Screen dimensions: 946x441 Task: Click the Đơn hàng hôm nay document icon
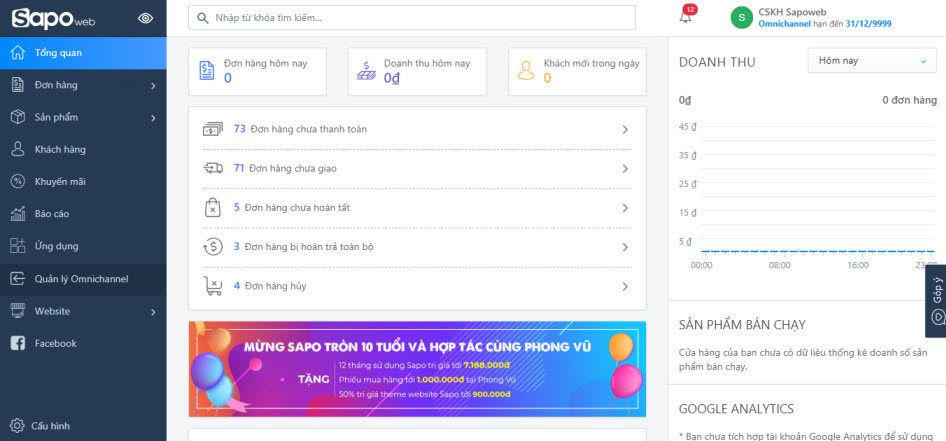point(207,71)
